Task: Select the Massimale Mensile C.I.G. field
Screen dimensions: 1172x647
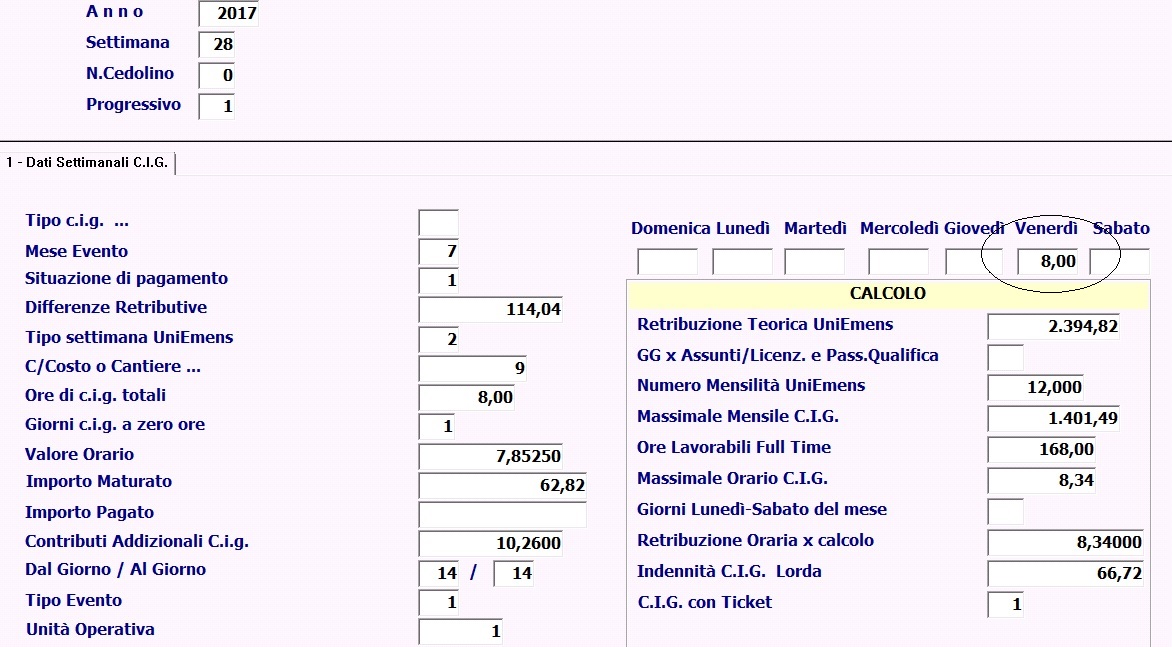Action: pyautogui.click(x=1053, y=418)
